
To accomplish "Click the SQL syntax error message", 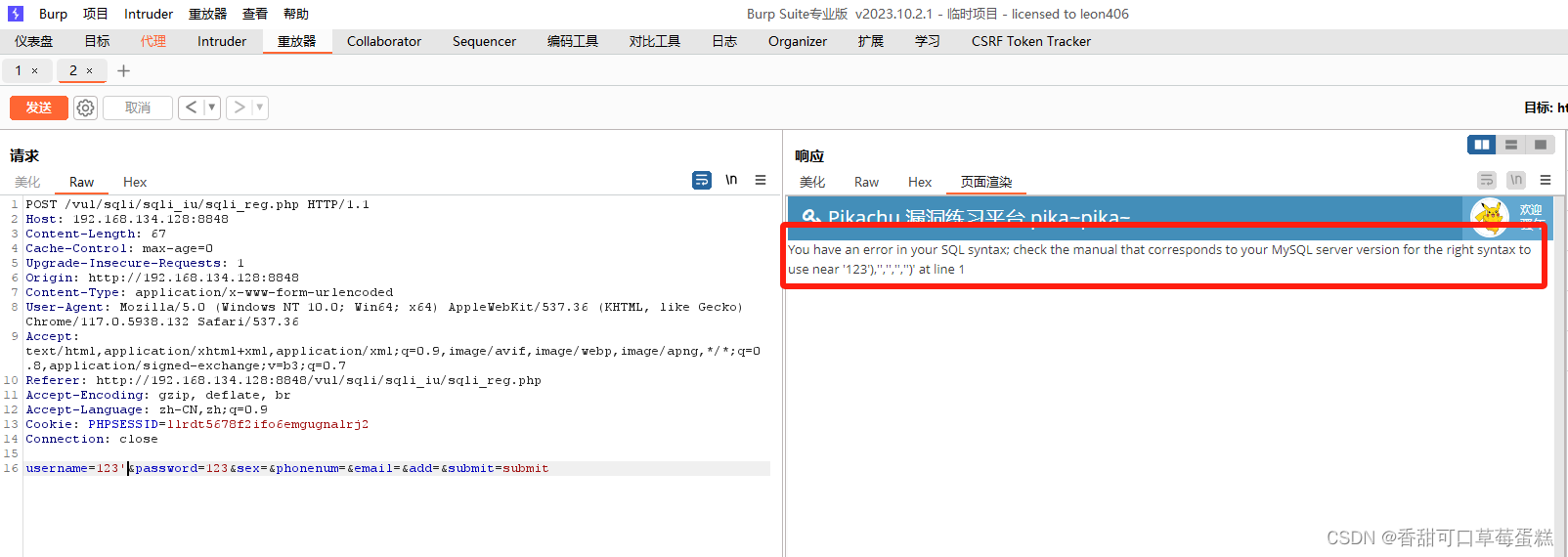I will pyautogui.click(x=1159, y=259).
